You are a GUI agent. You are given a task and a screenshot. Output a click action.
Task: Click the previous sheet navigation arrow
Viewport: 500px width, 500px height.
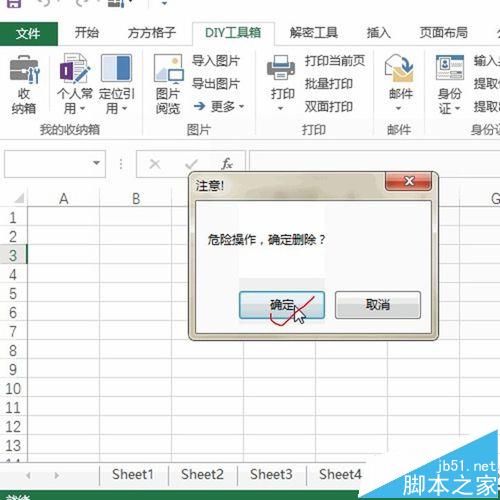click(x=28, y=475)
